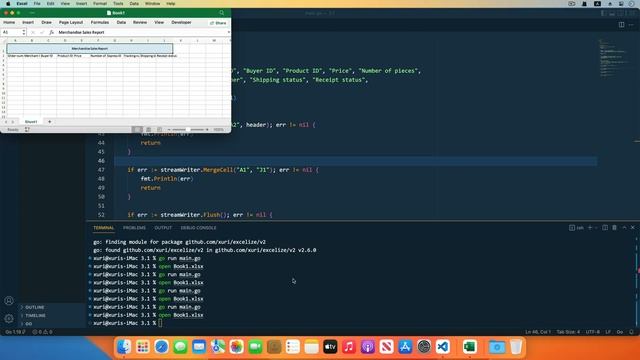Expand the TIMELINE section
This screenshot has width=640, height=360.
[x=36, y=316]
